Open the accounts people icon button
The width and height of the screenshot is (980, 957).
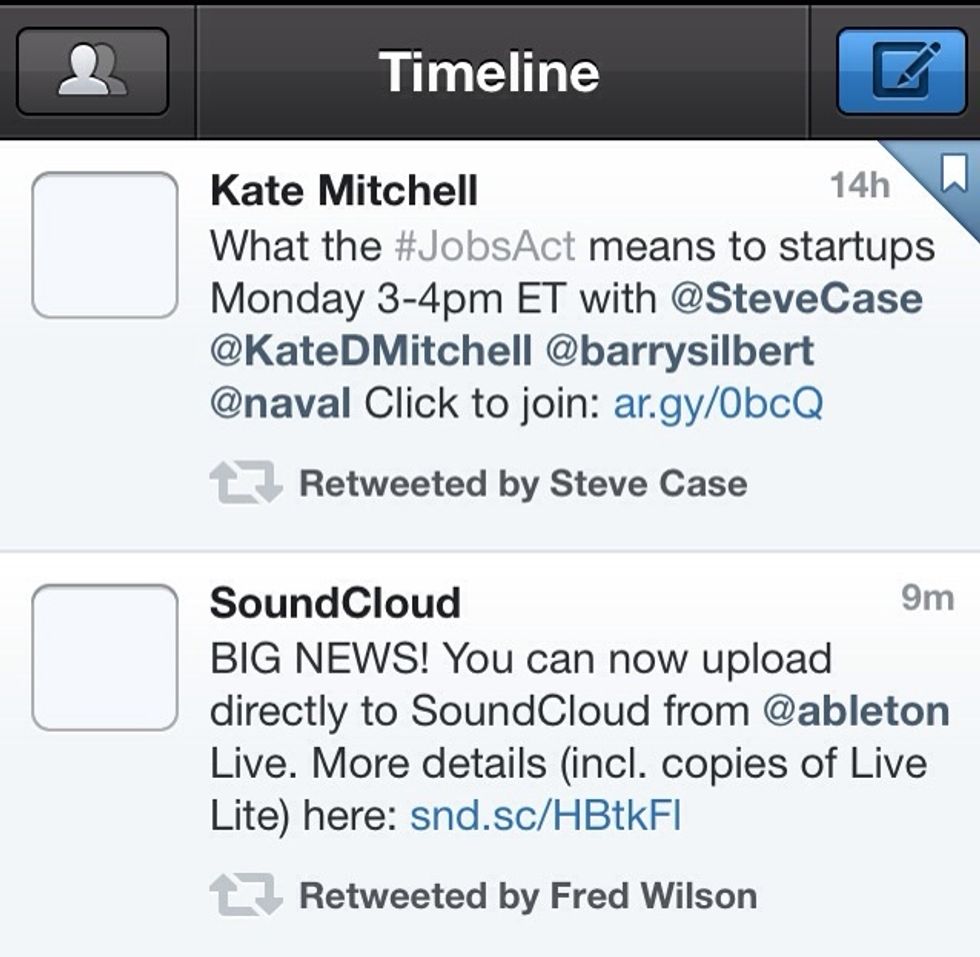pos(92,71)
